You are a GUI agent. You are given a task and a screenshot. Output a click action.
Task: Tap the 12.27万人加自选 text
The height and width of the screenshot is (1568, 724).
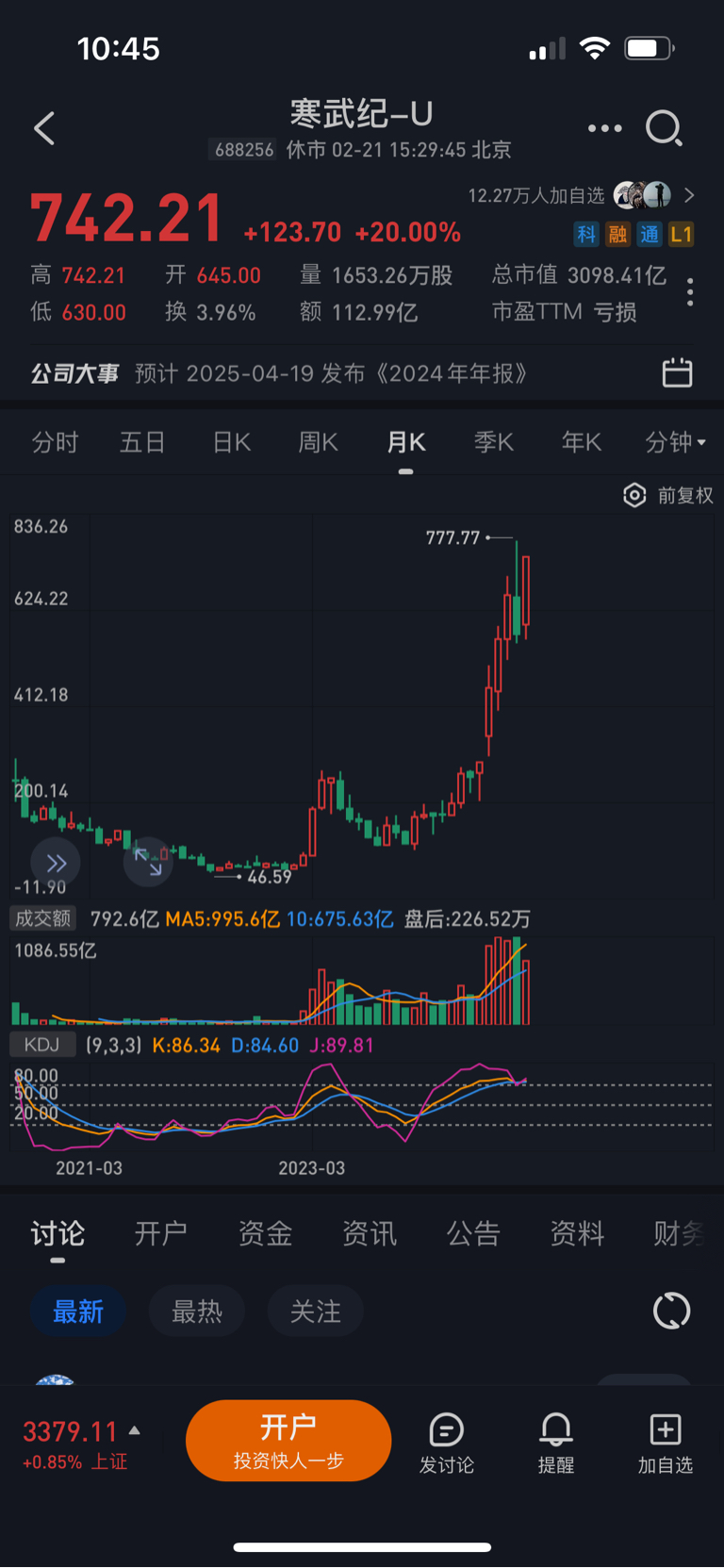coord(535,195)
